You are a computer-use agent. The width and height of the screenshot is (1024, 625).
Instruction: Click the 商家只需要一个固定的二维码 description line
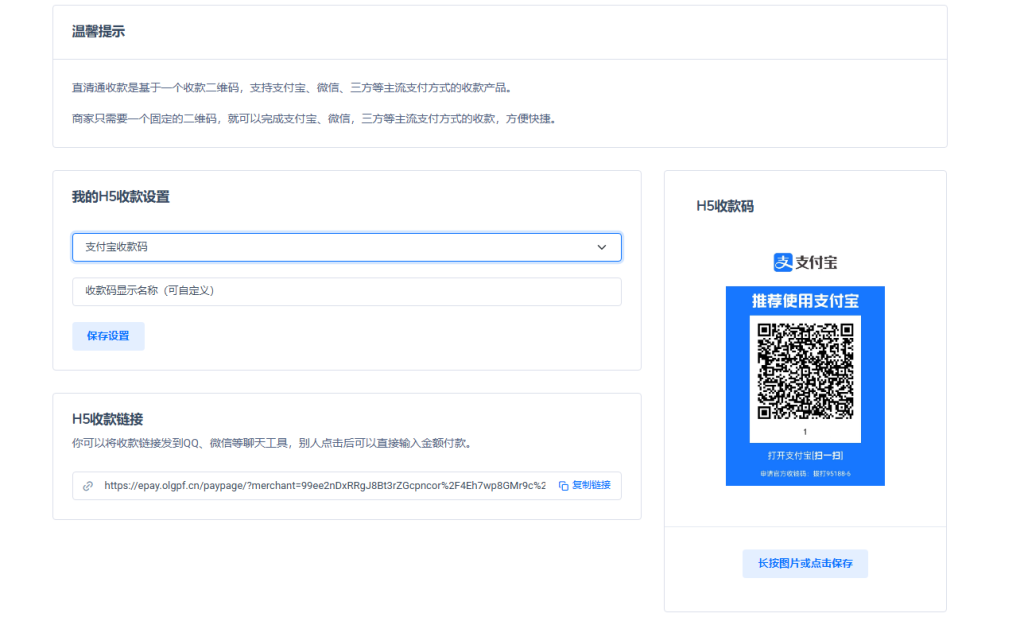click(315, 119)
